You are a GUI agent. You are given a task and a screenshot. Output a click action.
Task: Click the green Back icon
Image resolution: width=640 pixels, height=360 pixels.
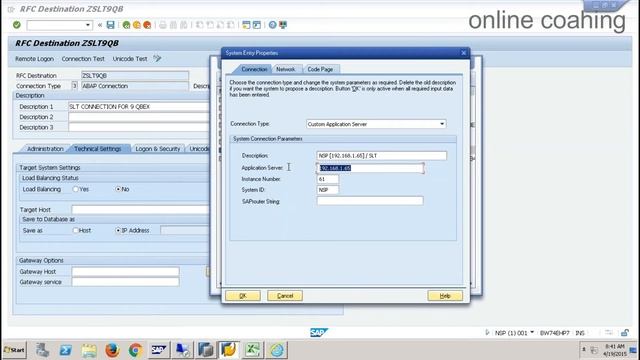[x=126, y=25]
